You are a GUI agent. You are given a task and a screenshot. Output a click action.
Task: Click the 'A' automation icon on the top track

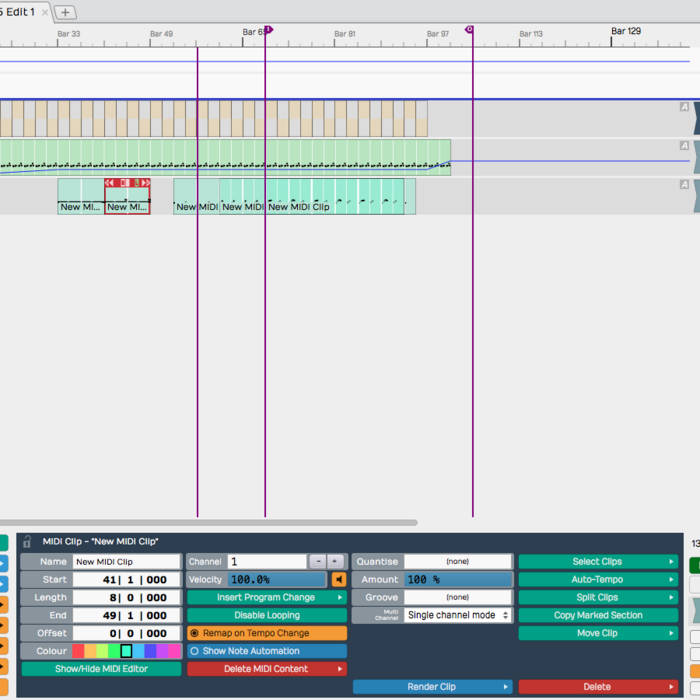click(684, 107)
